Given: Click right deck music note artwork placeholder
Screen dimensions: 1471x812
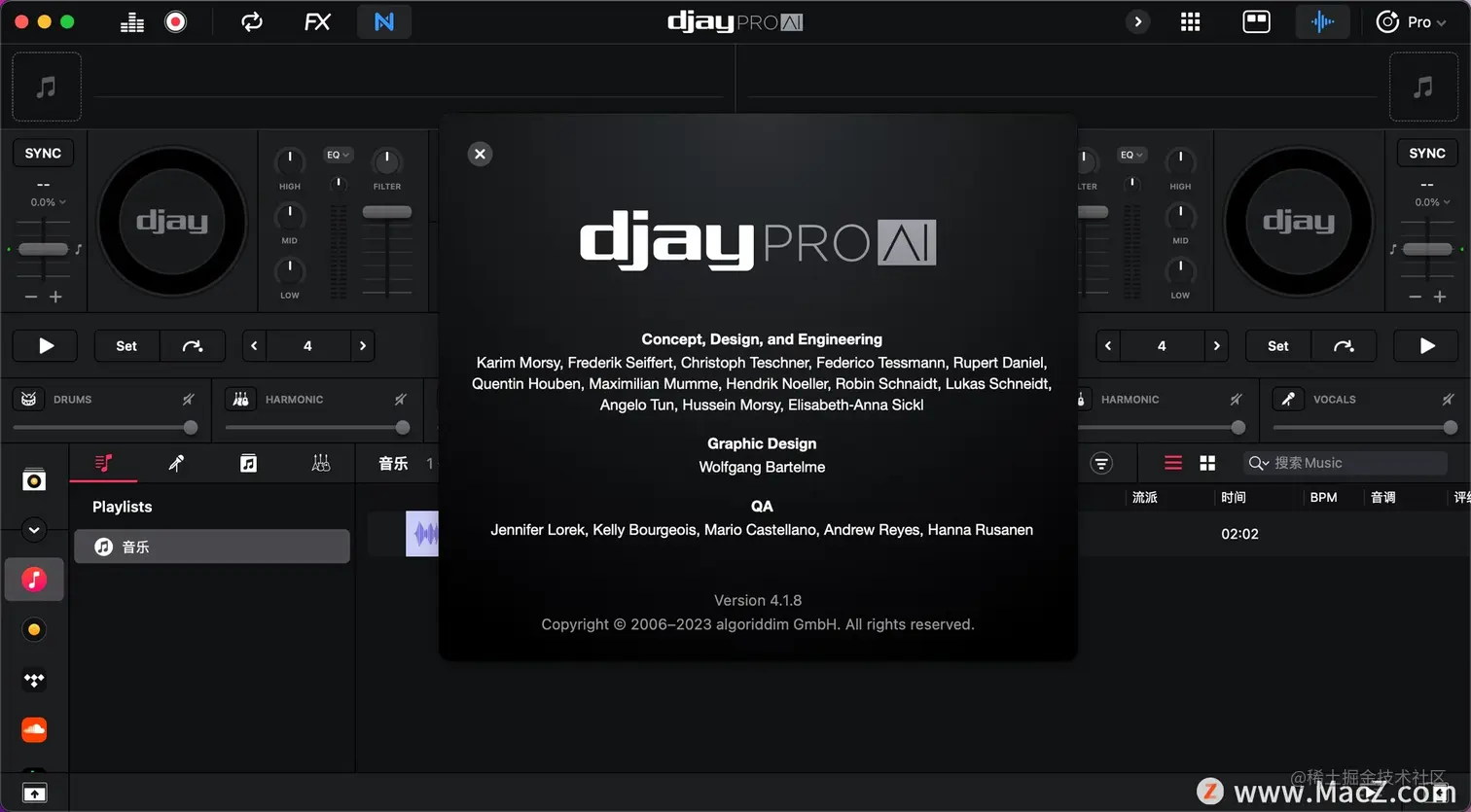Looking at the screenshot, I should click(x=1423, y=88).
